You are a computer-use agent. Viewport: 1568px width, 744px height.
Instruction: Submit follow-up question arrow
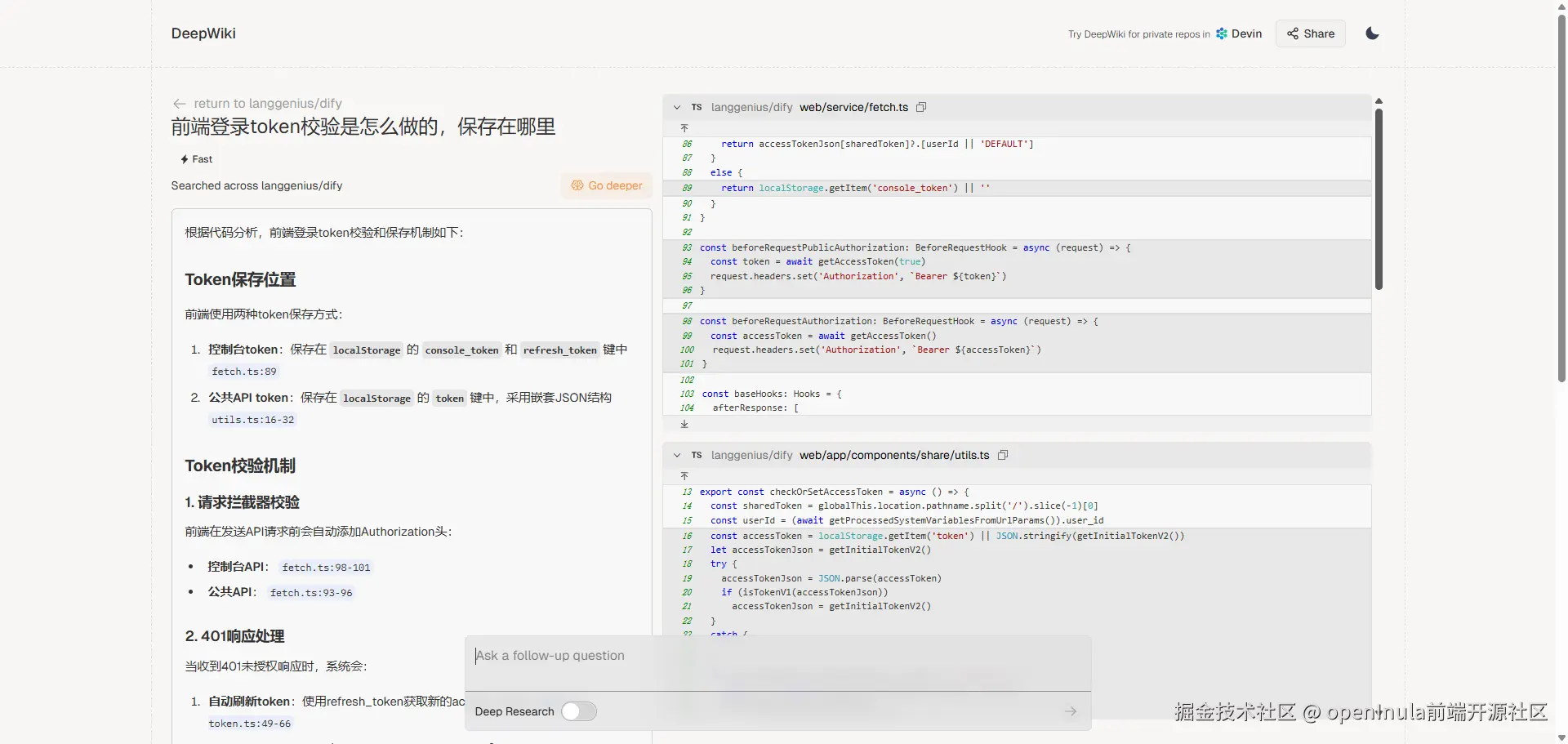(x=1071, y=711)
